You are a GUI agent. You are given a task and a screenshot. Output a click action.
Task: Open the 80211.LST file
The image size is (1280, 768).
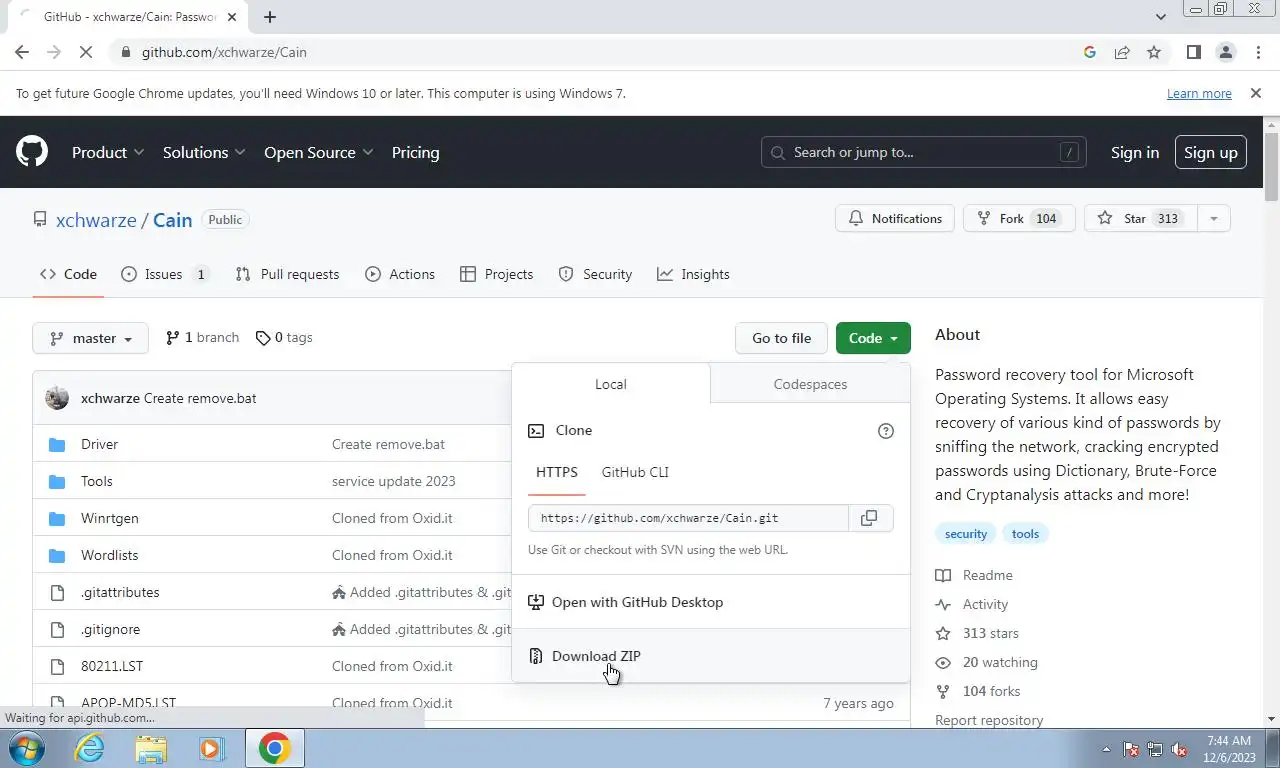pyautogui.click(x=112, y=666)
